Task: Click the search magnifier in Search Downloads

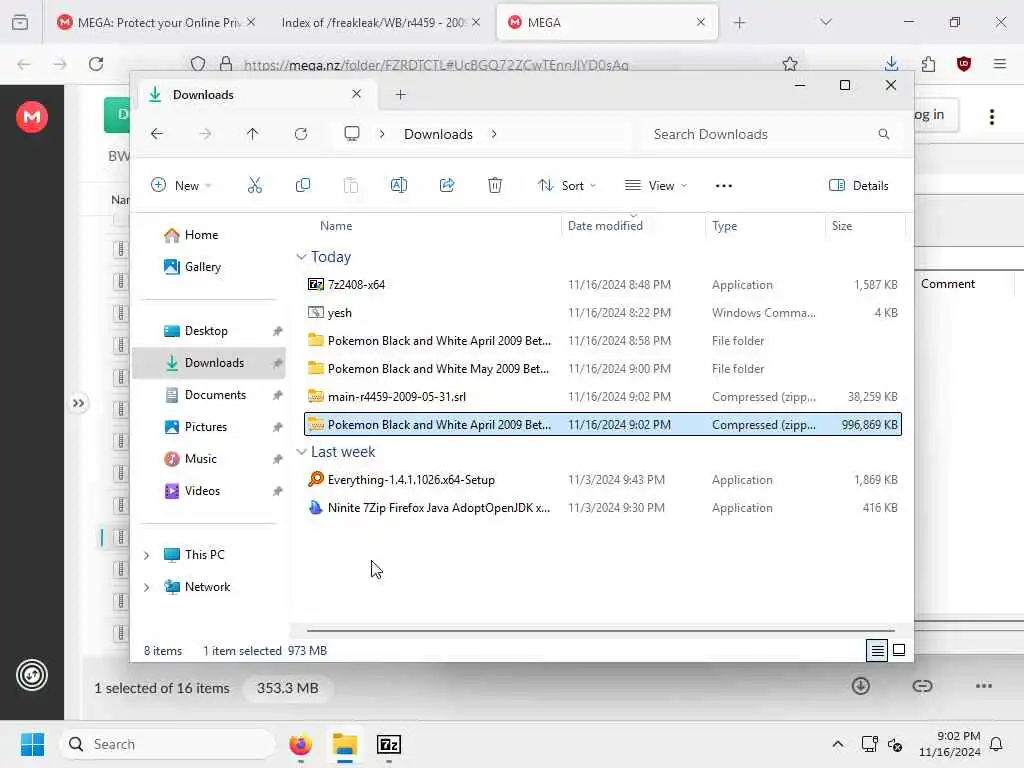Action: (x=884, y=134)
